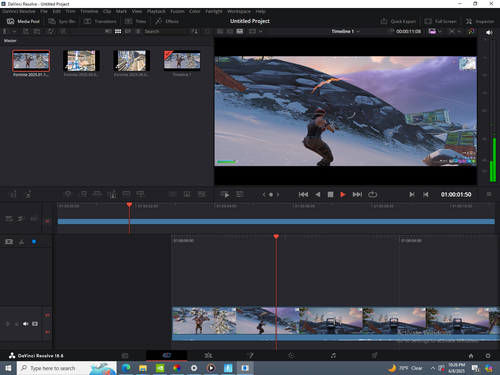Switch to the Fusion page icon
Screen dimensions: 500x375
(x=250, y=356)
